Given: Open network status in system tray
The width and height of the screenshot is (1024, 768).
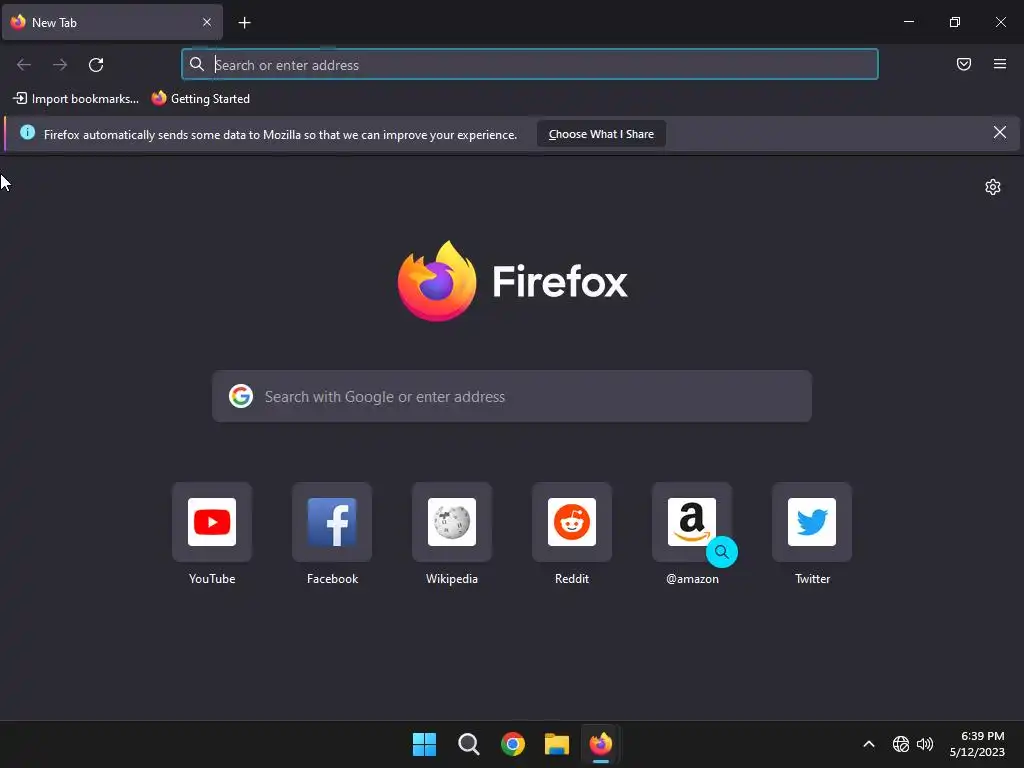Looking at the screenshot, I should (901, 744).
